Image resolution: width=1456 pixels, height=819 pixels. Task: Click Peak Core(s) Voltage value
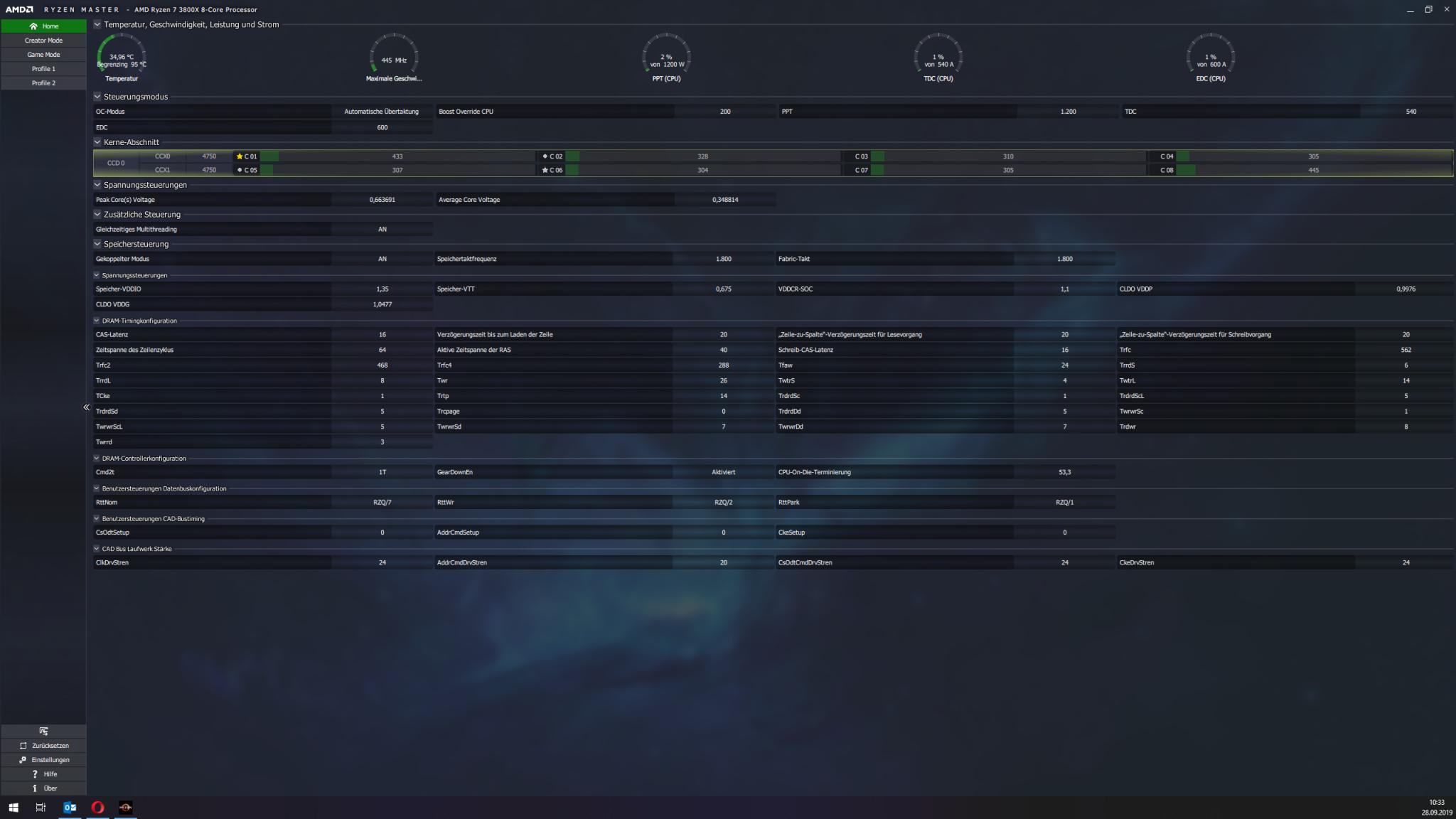coord(382,200)
